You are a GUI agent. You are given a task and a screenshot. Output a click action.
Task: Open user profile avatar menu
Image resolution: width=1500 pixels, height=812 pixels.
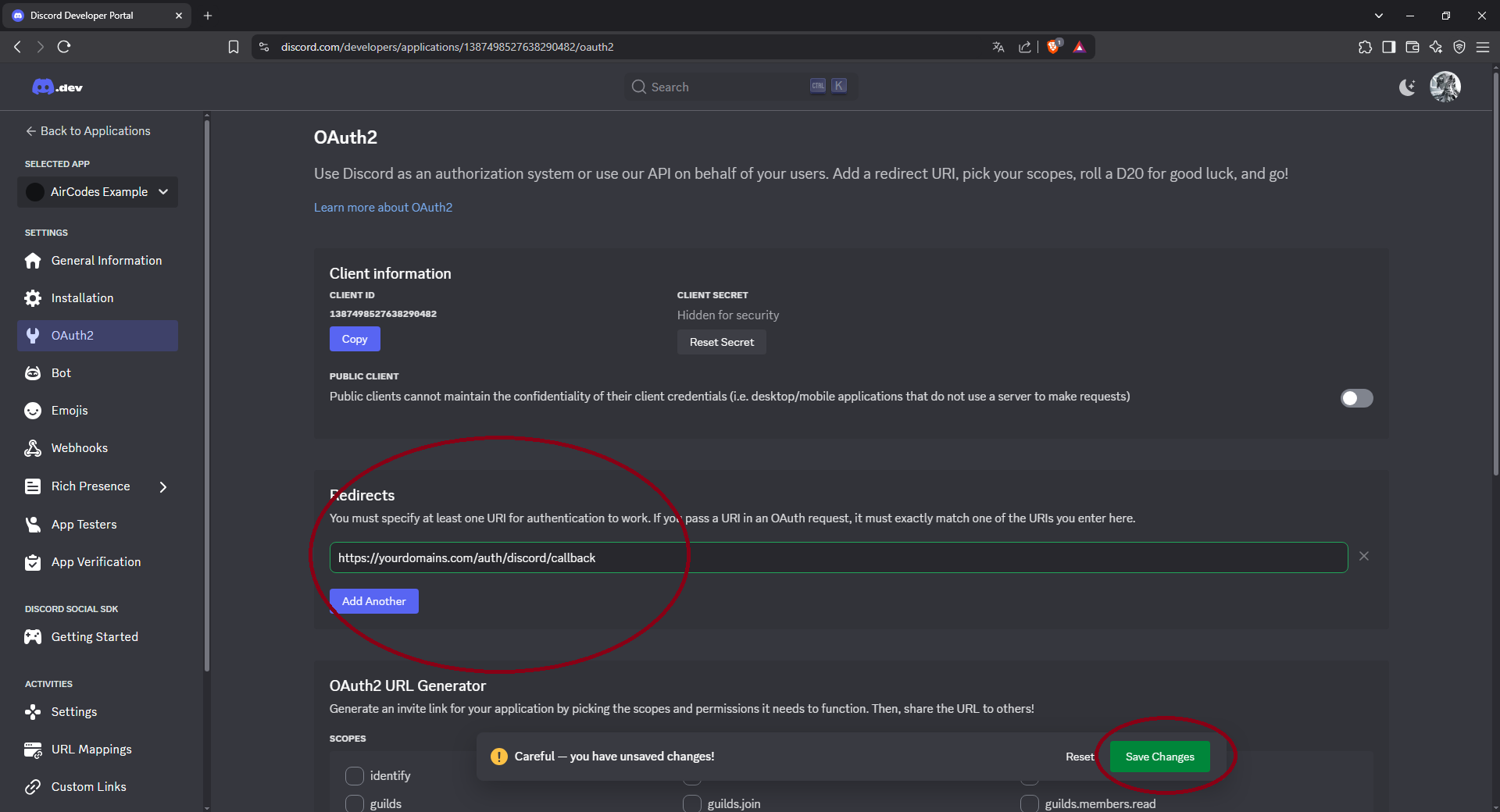pos(1445,87)
